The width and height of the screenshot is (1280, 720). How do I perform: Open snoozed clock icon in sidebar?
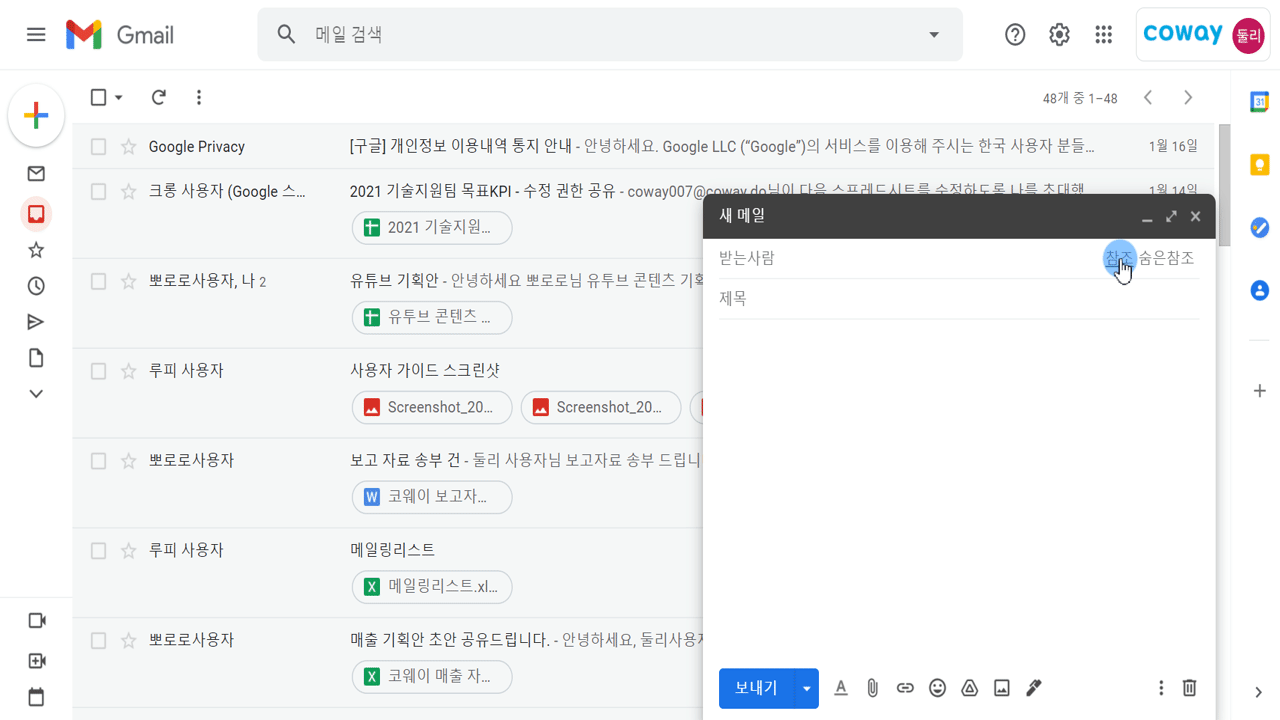click(x=36, y=286)
